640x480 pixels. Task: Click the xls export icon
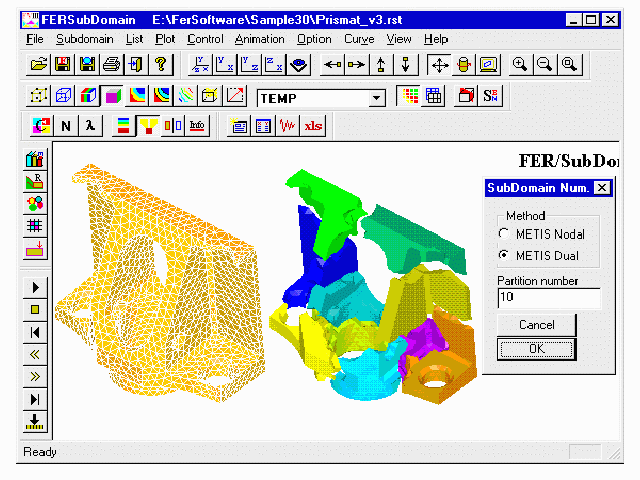[x=313, y=126]
